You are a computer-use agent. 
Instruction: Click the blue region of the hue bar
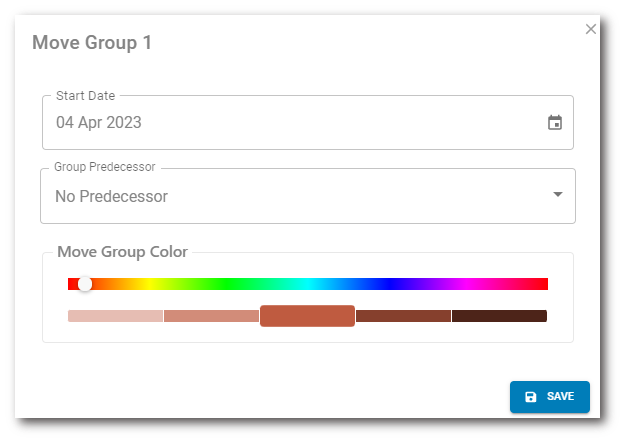click(388, 284)
